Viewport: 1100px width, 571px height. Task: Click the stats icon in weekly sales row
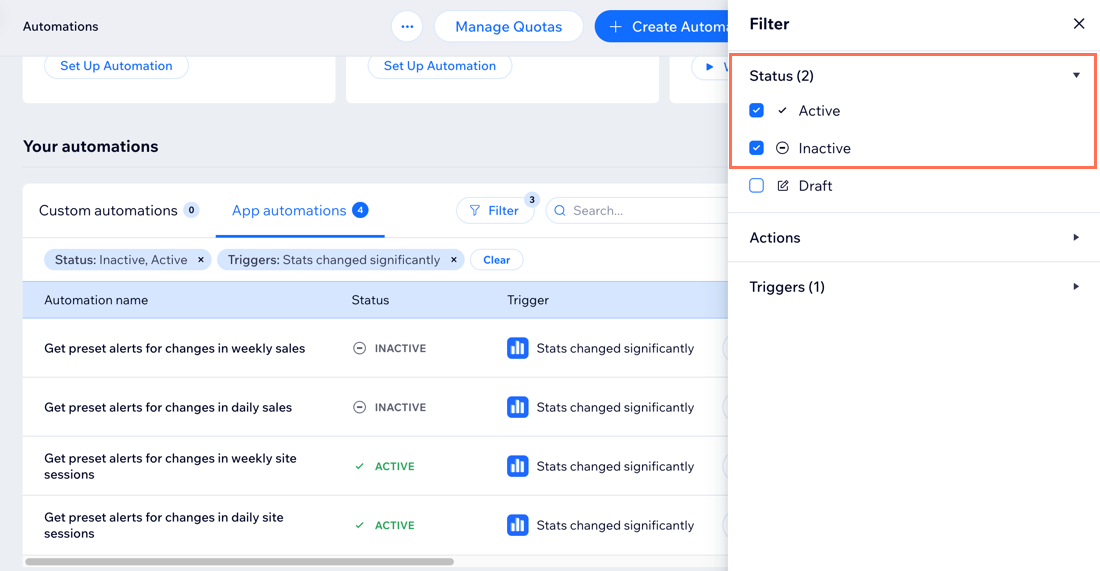[517, 349]
